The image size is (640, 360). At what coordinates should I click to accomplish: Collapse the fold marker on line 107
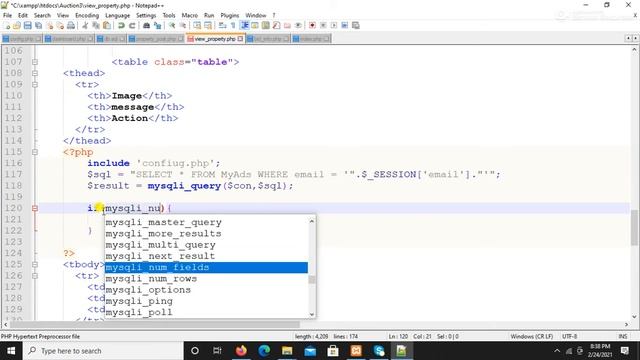coord(35,62)
